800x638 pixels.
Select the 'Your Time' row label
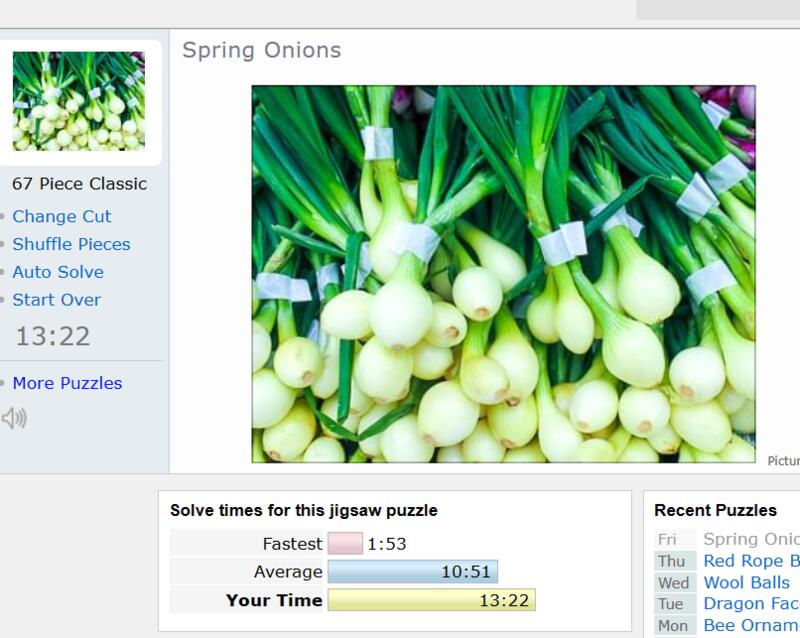pyautogui.click(x=274, y=600)
